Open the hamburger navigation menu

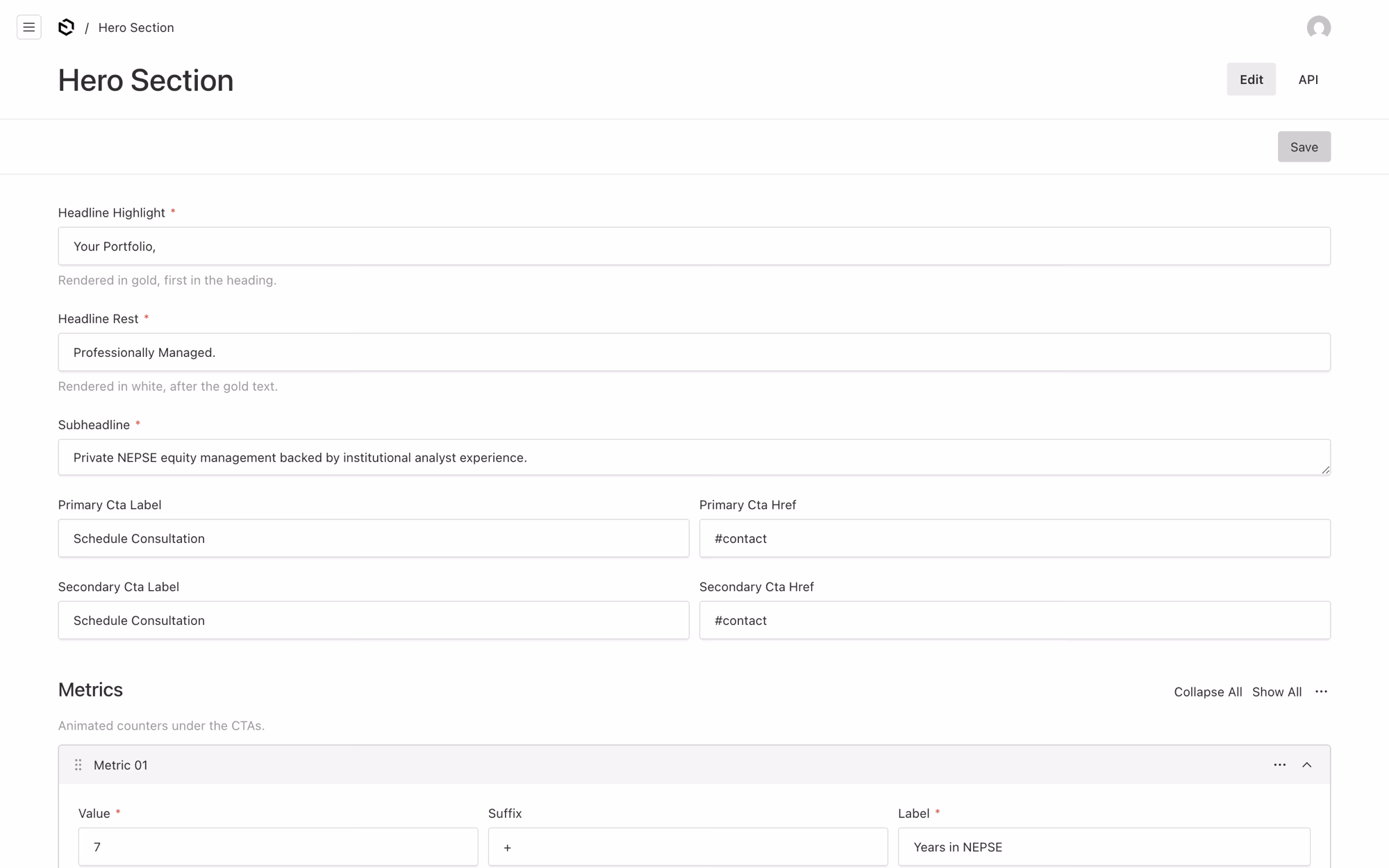tap(28, 27)
